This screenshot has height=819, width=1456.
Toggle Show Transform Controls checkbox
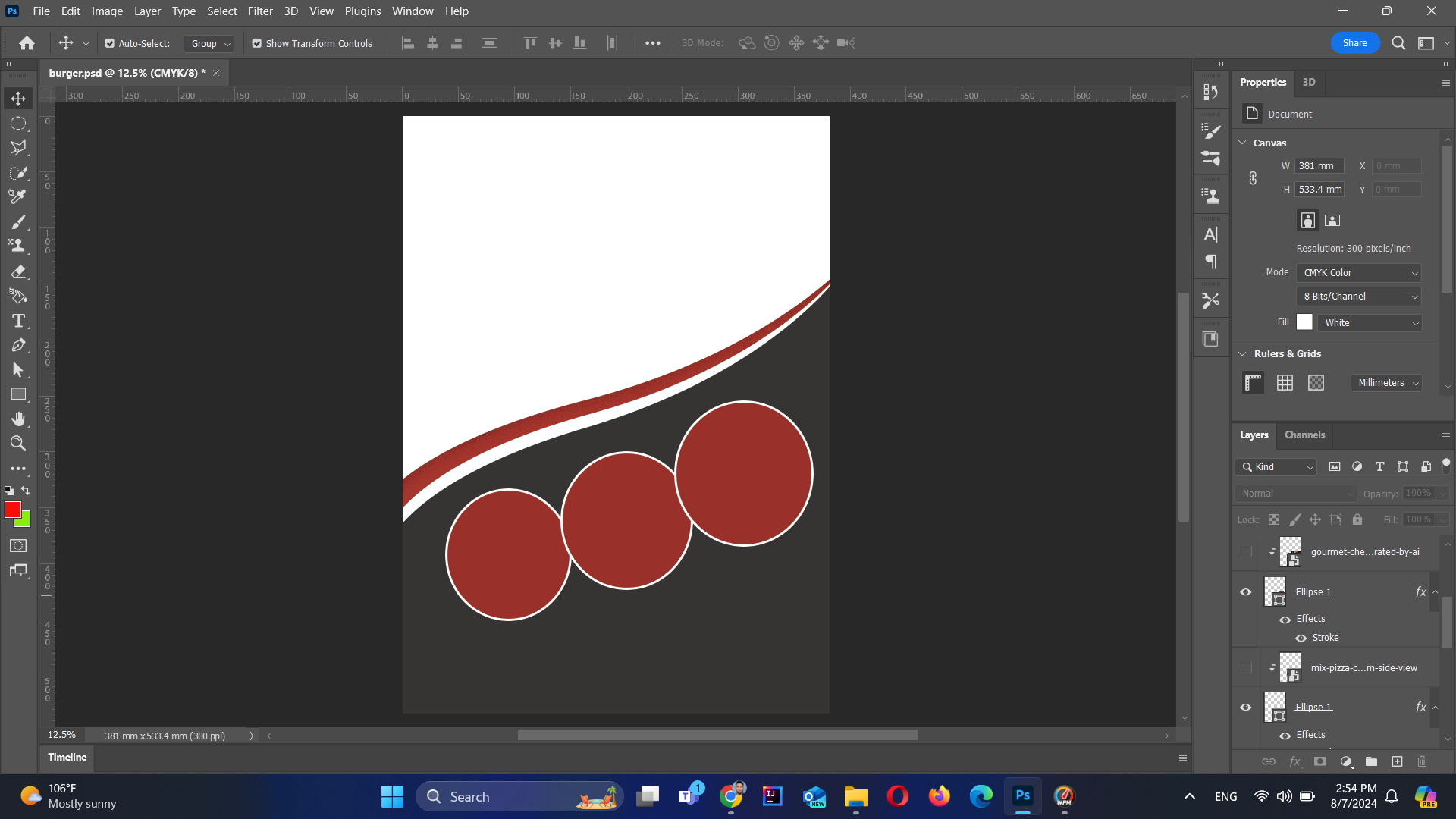257,44
